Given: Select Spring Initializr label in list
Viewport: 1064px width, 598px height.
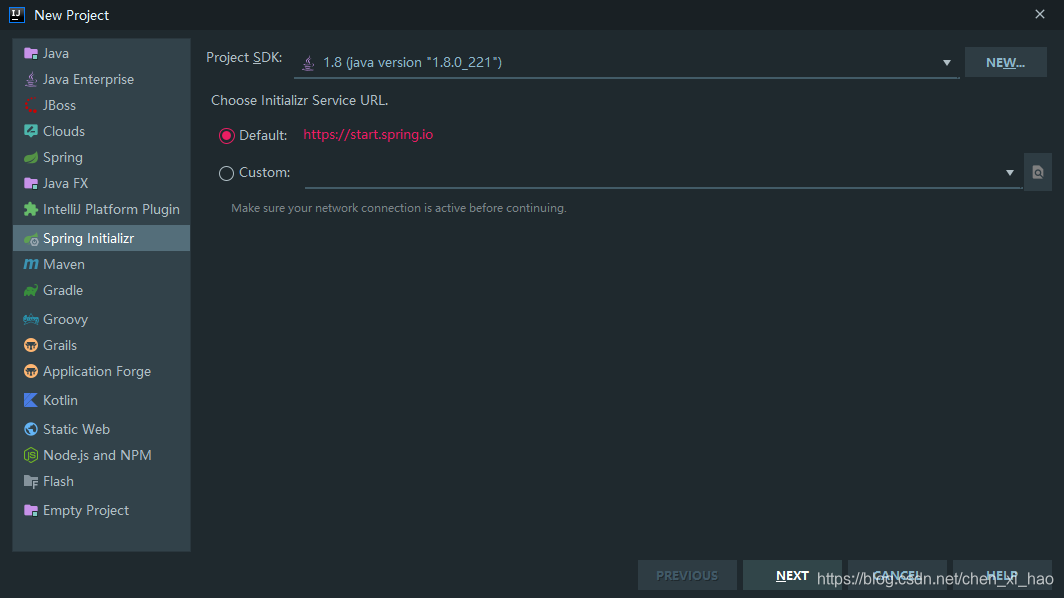Looking at the screenshot, I should (x=88, y=239).
